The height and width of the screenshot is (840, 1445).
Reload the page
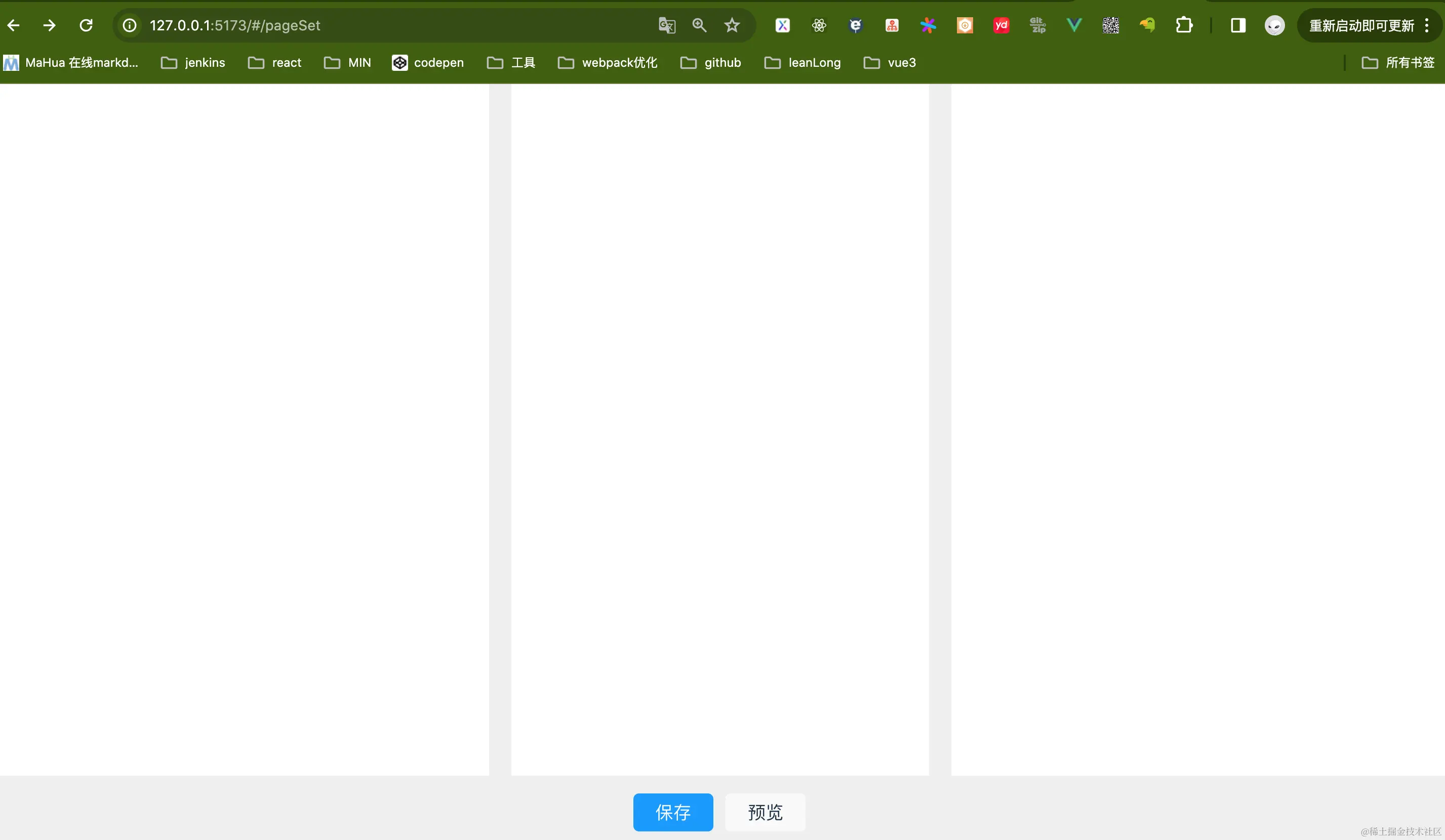pyautogui.click(x=86, y=25)
